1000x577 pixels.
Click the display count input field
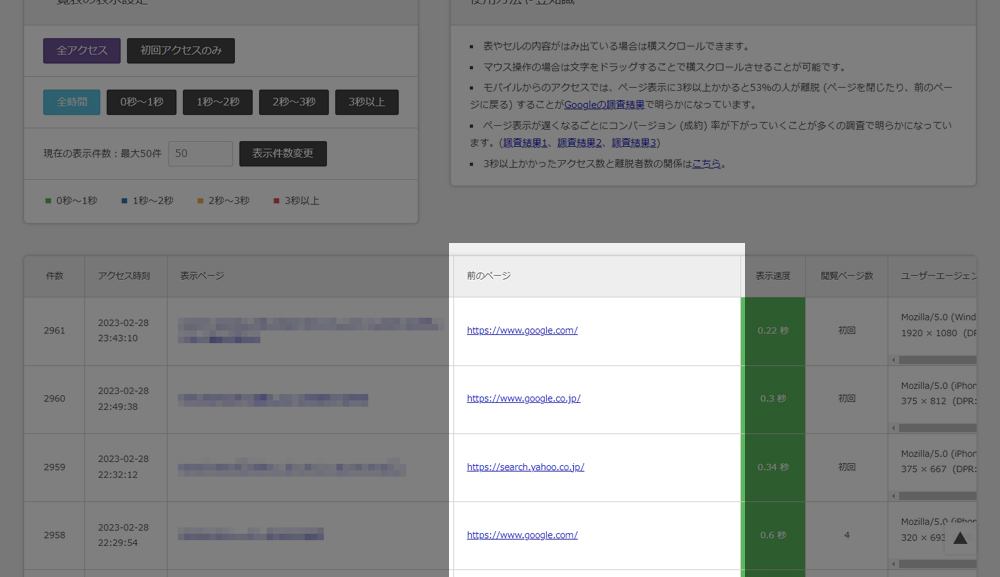[200, 154]
